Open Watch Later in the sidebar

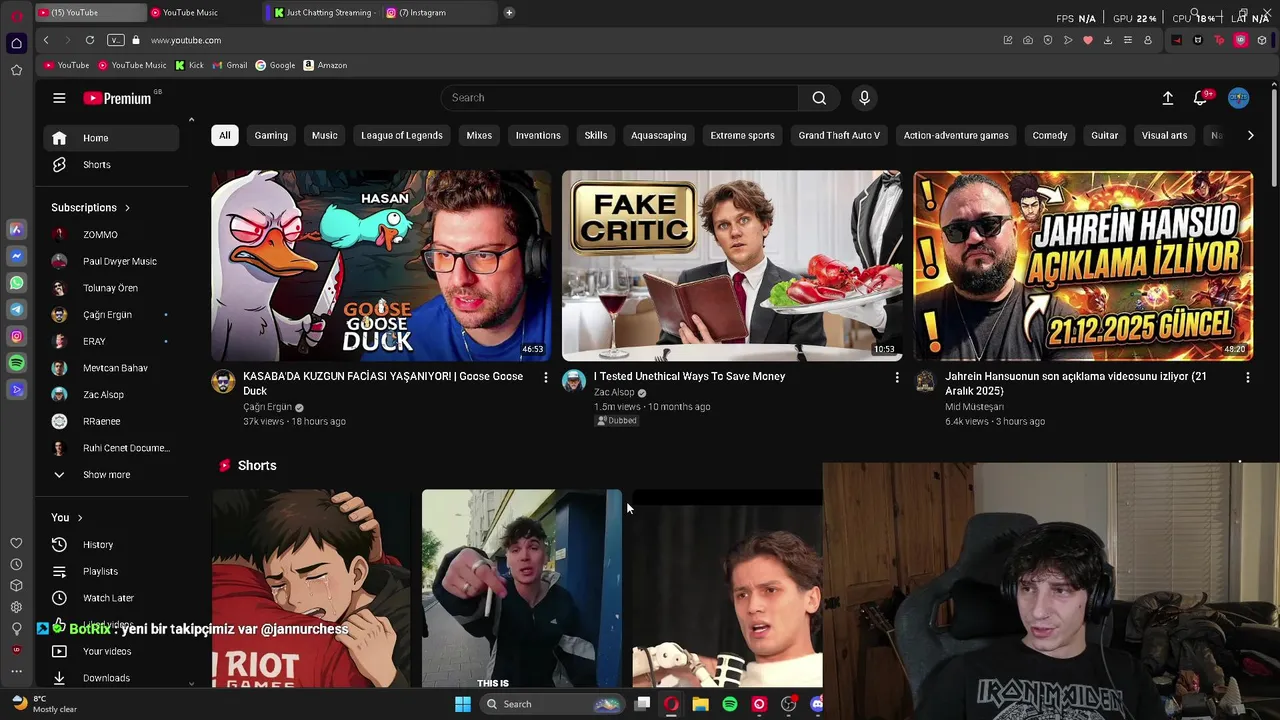111,598
